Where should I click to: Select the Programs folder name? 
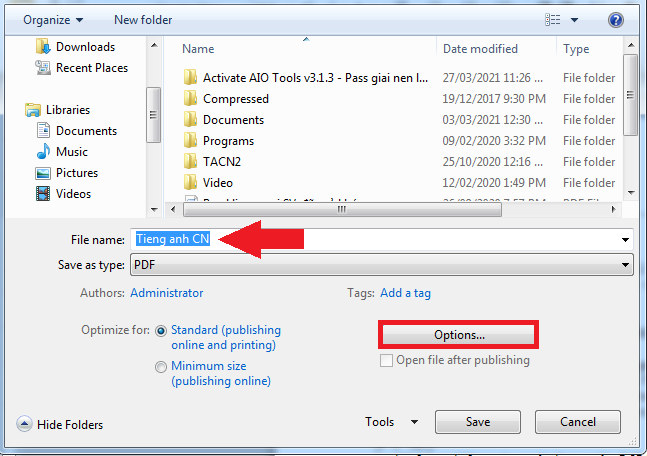pos(228,141)
